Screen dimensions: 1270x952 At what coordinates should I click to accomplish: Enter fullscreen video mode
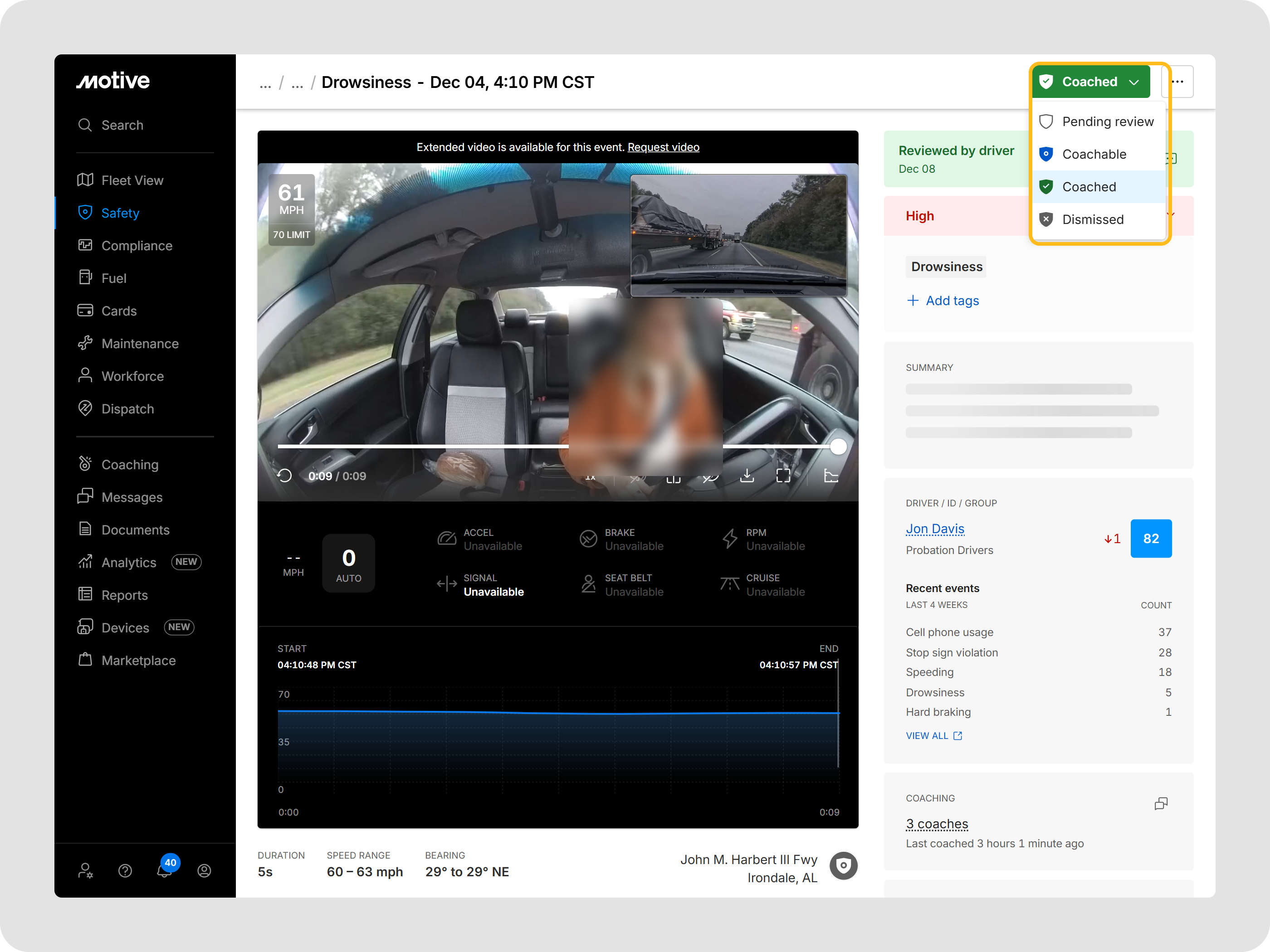[783, 476]
